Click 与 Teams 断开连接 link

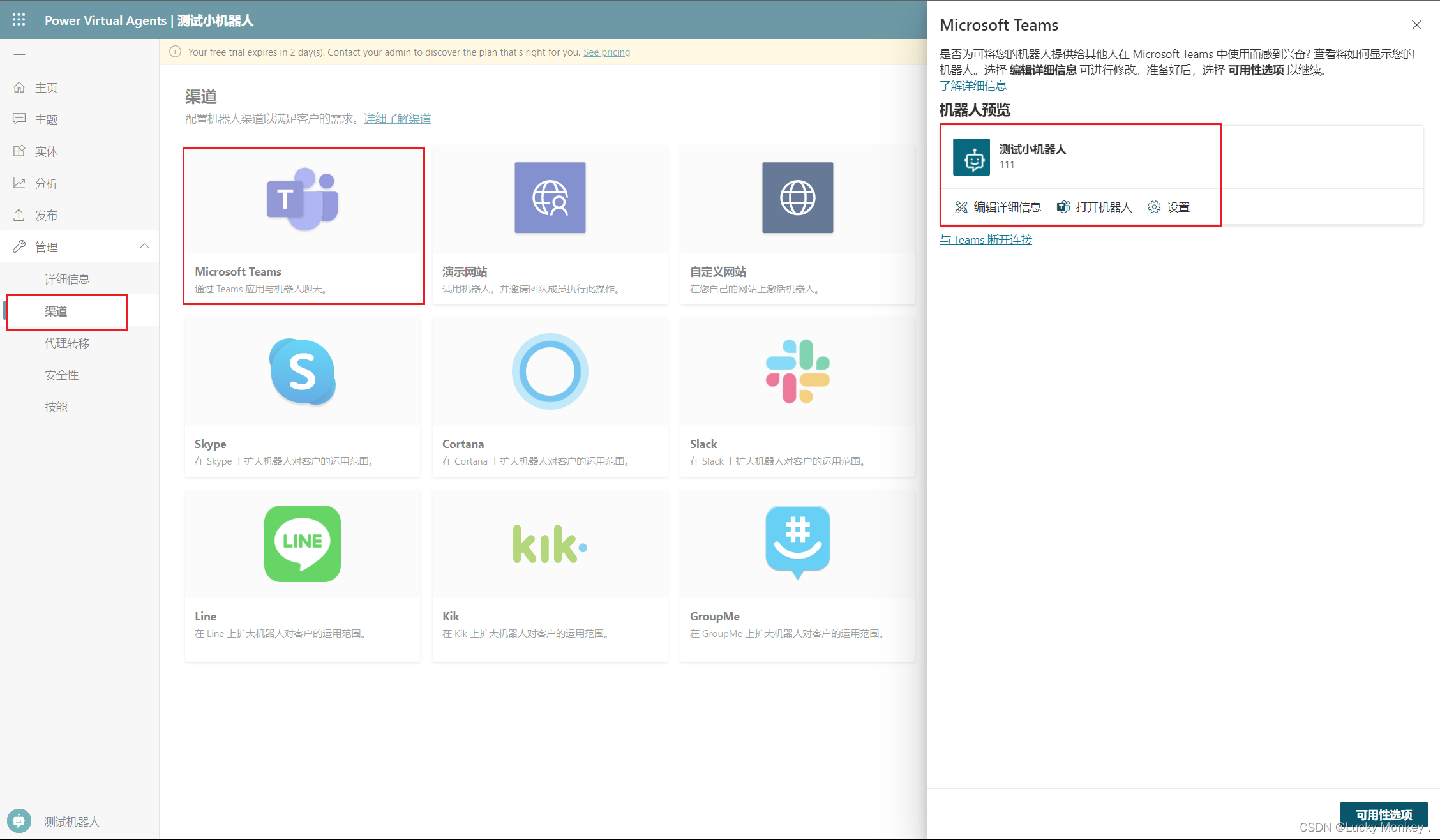986,240
